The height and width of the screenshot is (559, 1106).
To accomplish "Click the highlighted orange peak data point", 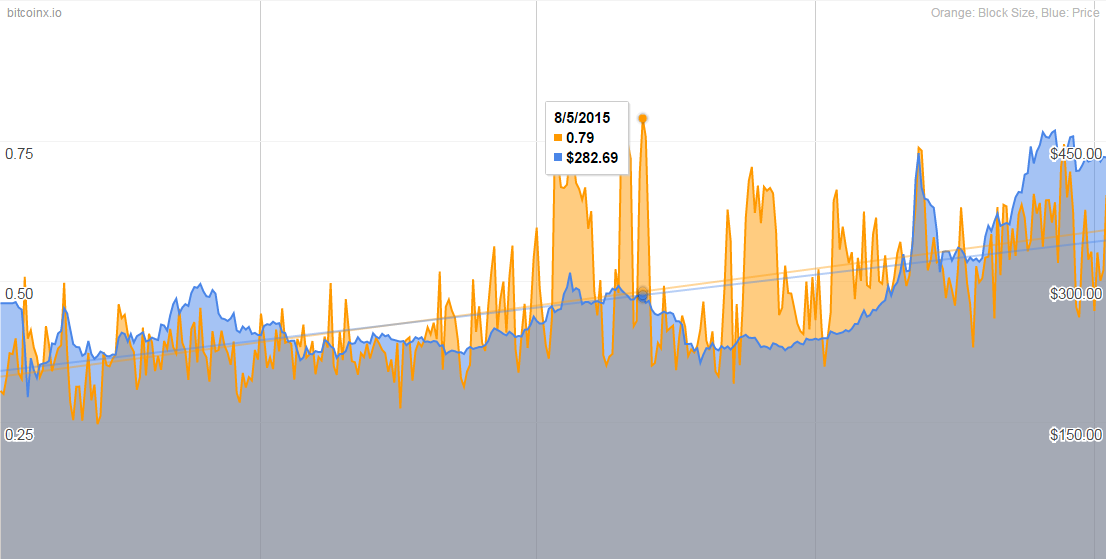I will click(643, 118).
